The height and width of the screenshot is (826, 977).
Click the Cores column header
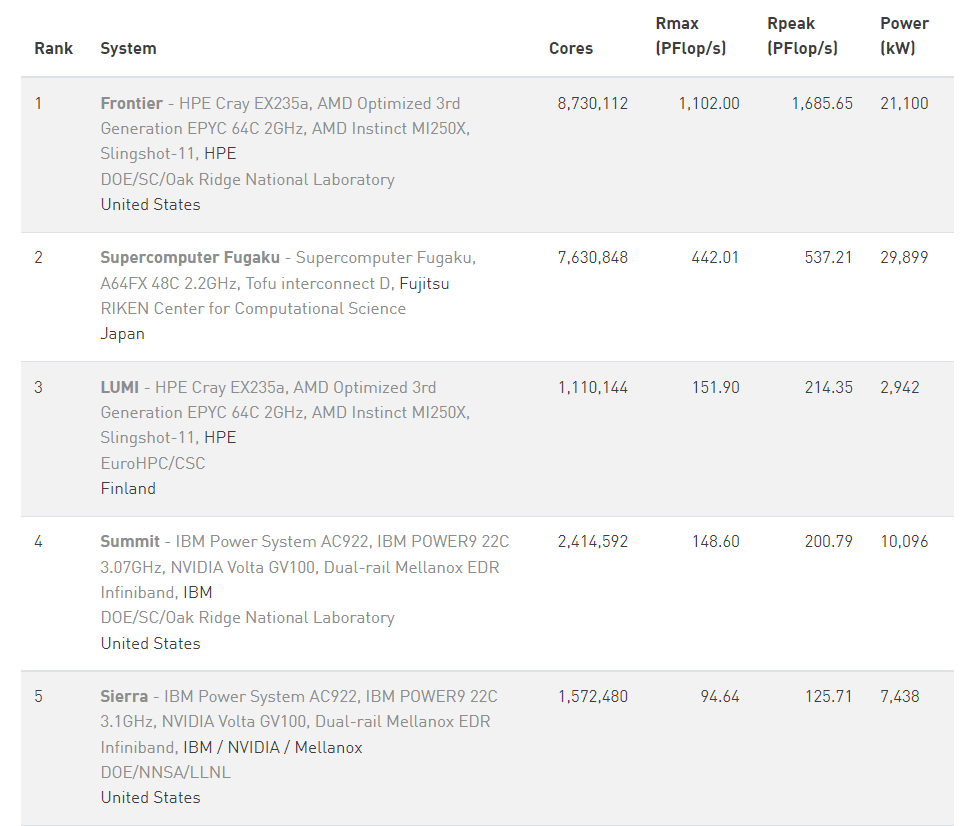pos(571,48)
